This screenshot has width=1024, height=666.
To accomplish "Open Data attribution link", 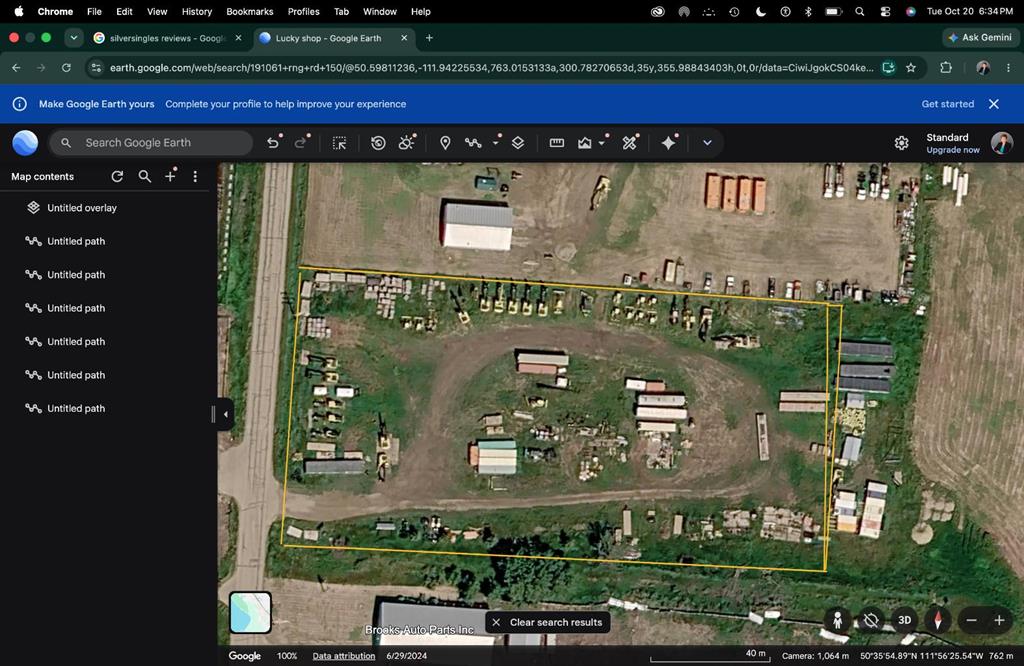I will click(x=344, y=656).
